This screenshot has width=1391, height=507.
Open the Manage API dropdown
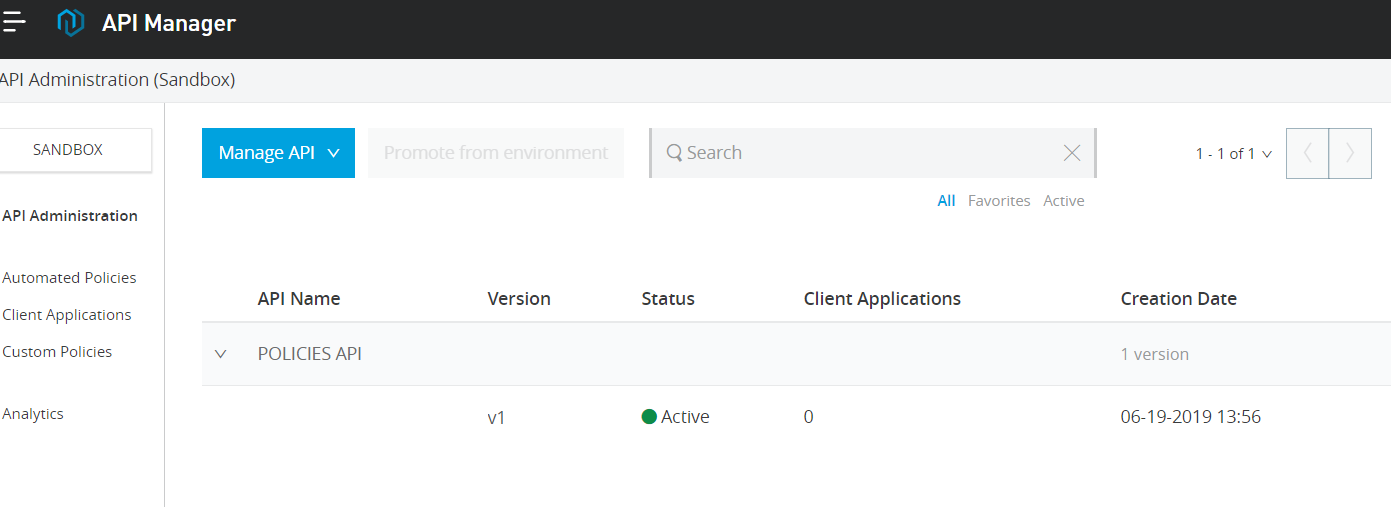(x=278, y=153)
